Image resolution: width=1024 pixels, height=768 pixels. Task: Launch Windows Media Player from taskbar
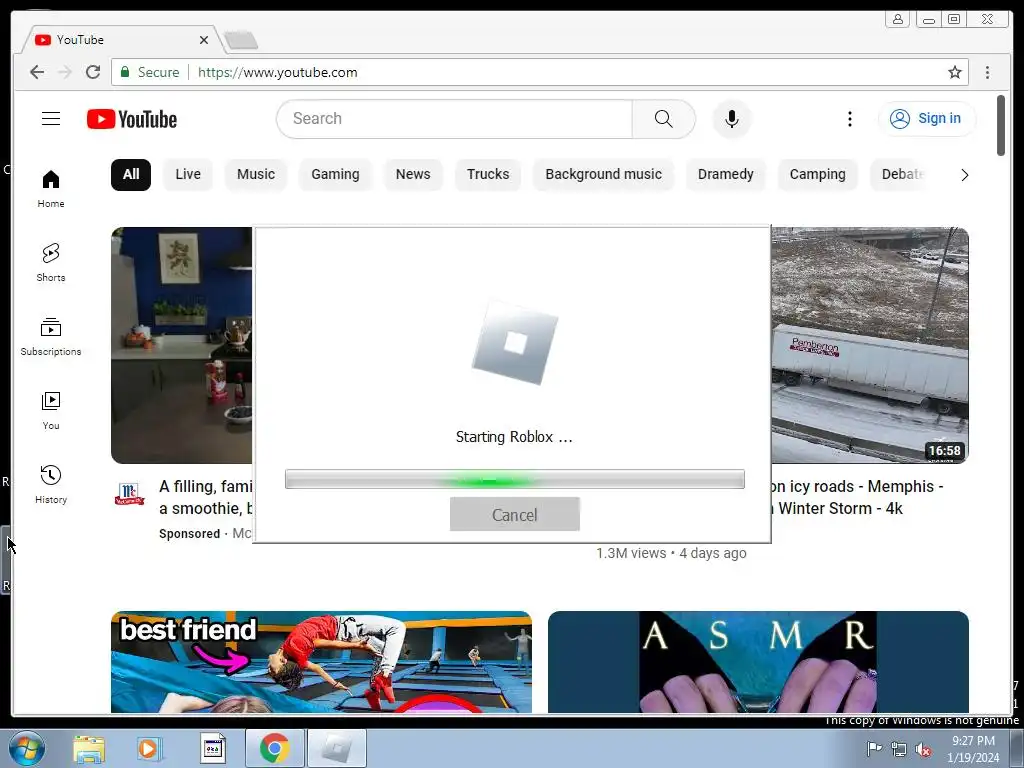click(x=149, y=748)
